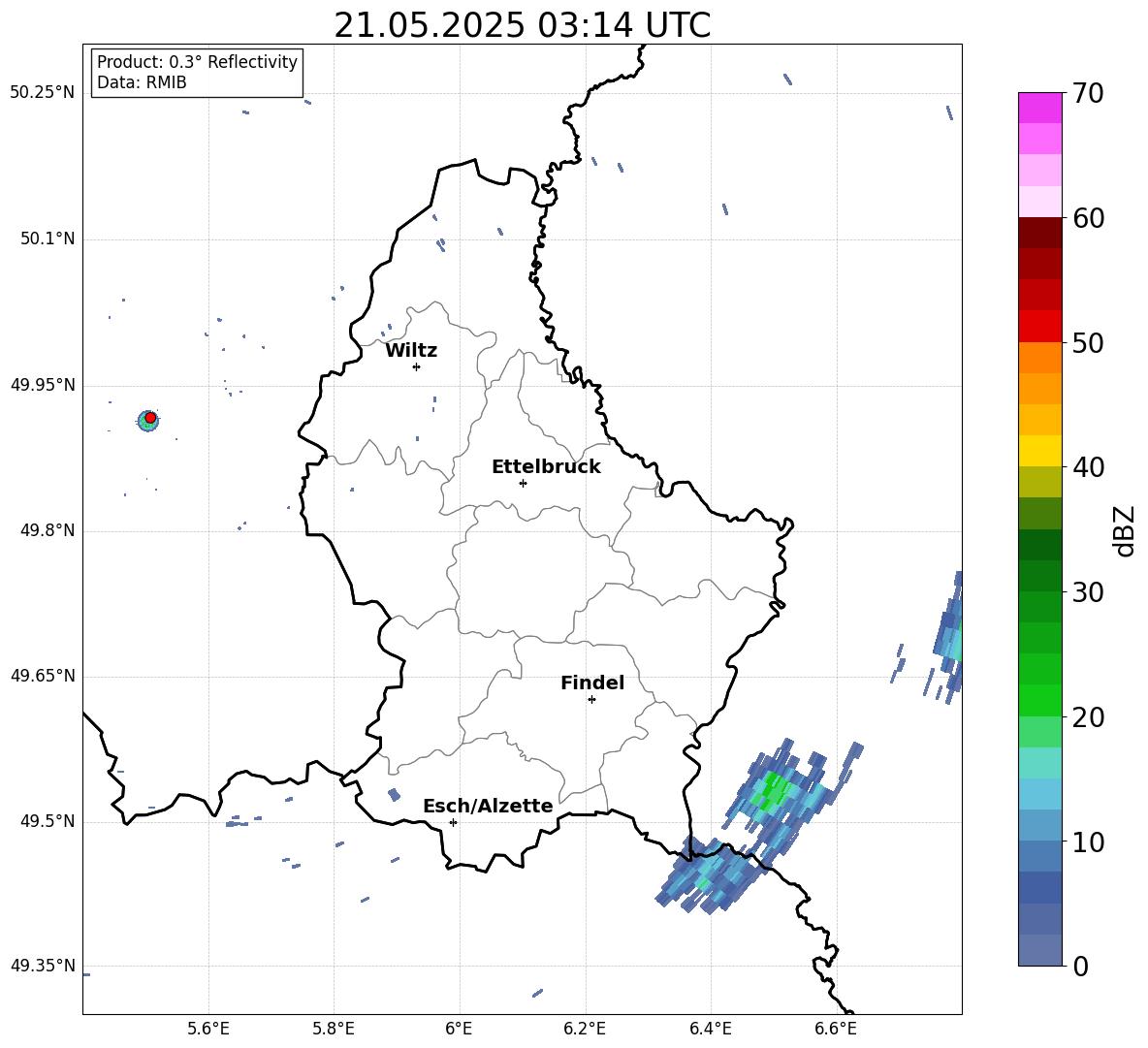Click the Wiltz city label
Viewport: 1148px width, 1048px height.
pos(411,351)
